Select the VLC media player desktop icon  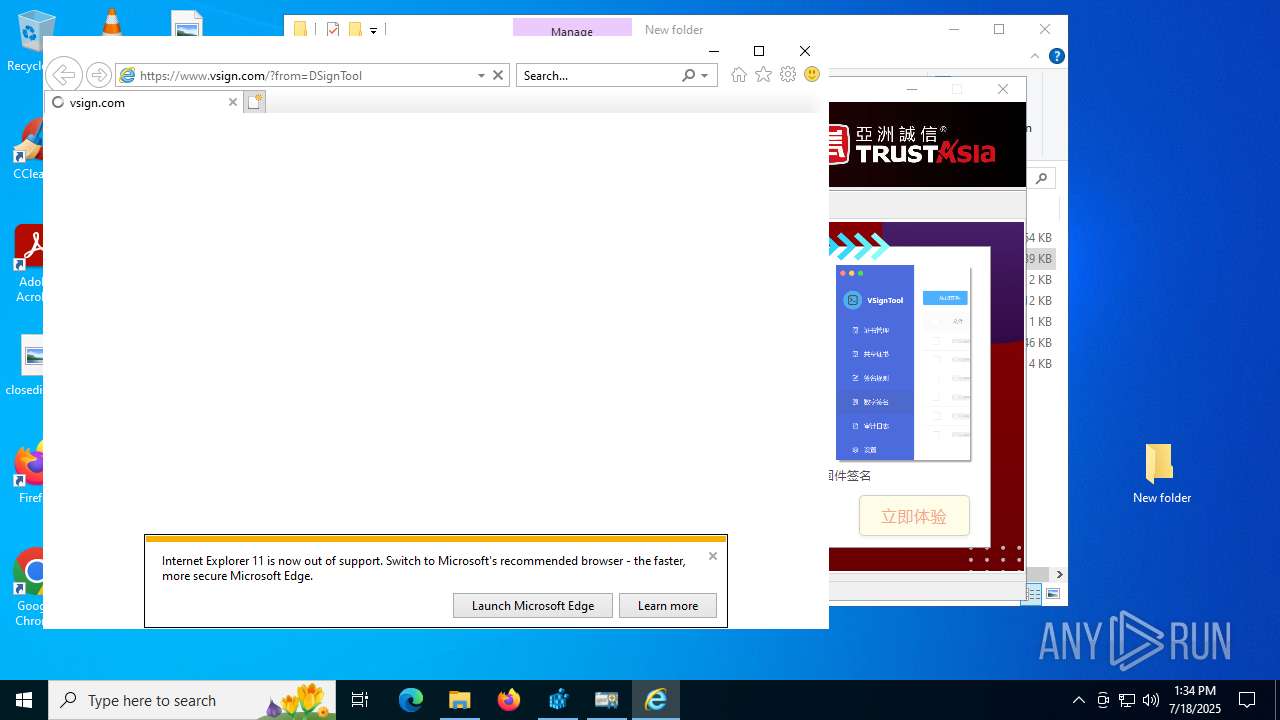click(111, 21)
